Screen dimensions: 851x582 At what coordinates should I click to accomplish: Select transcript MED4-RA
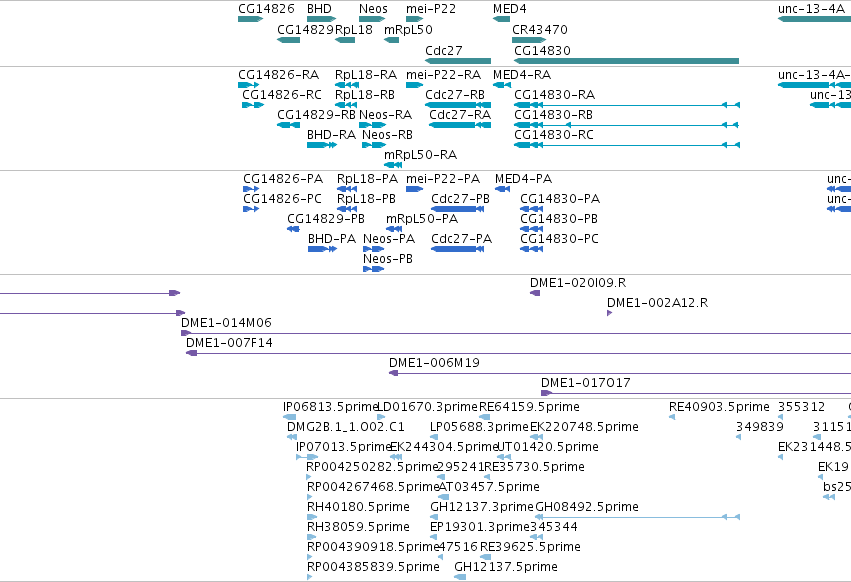point(501,85)
